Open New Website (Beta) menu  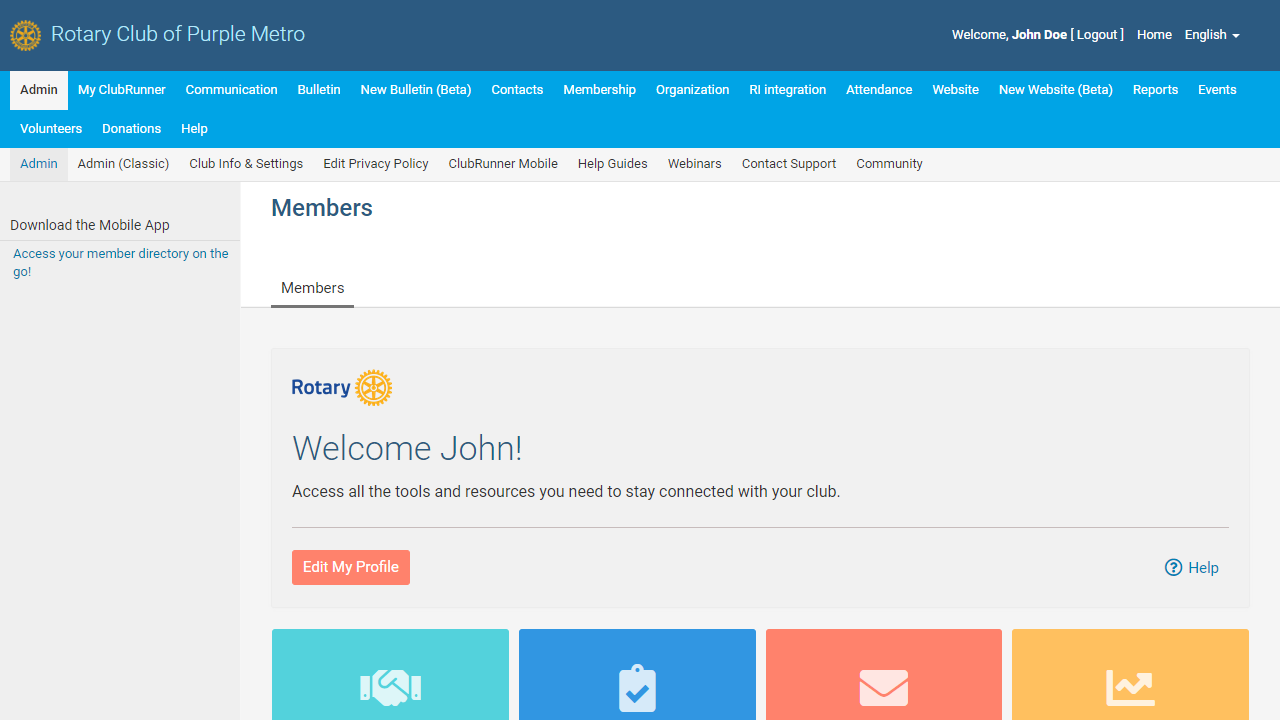1055,90
